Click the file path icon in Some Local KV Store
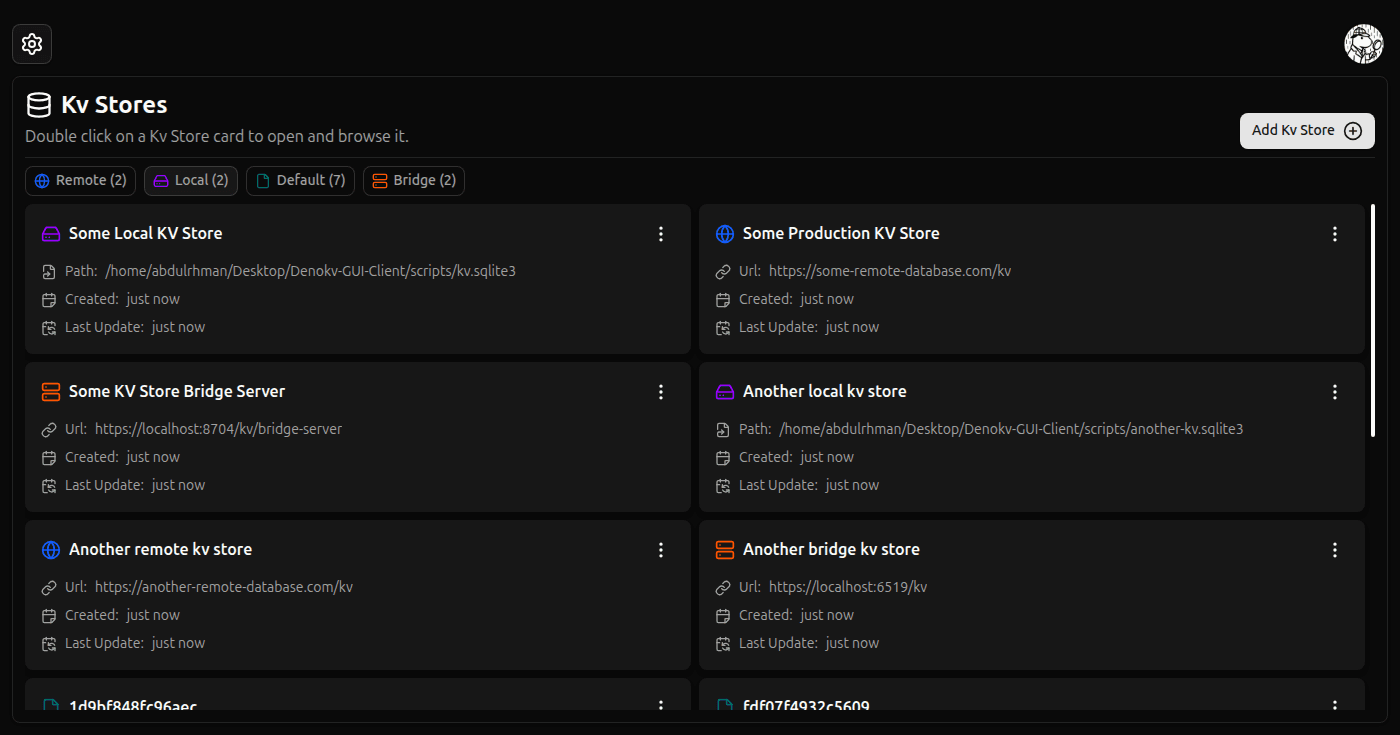 coord(49,271)
